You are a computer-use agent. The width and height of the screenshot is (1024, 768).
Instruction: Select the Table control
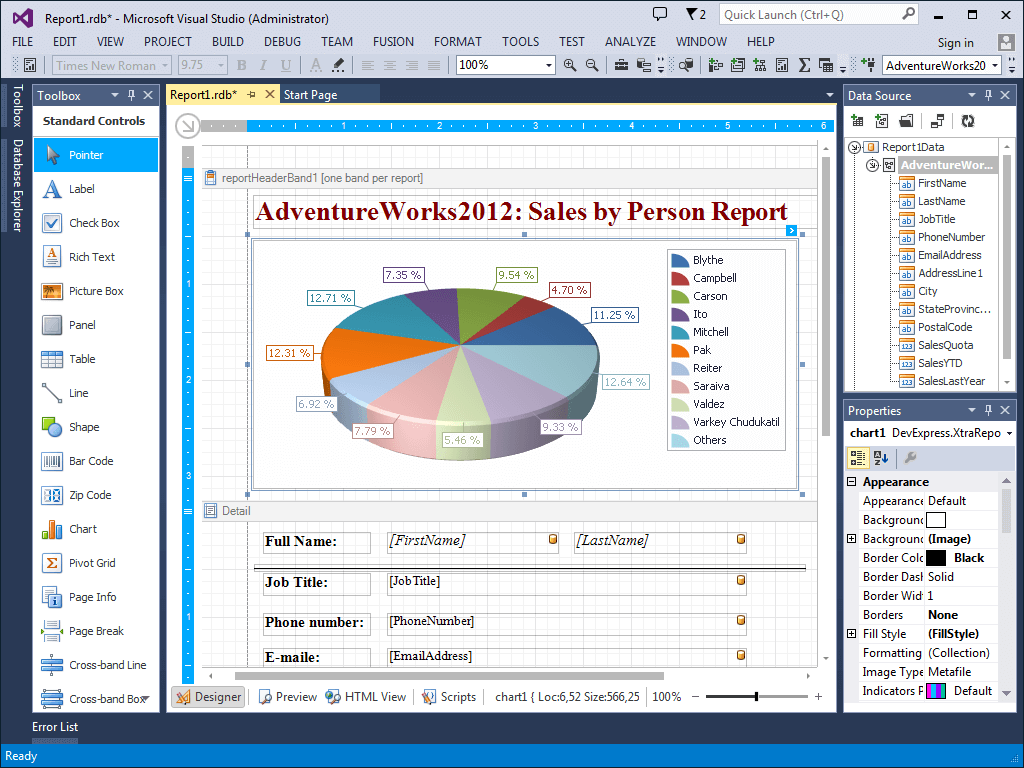(x=96, y=359)
